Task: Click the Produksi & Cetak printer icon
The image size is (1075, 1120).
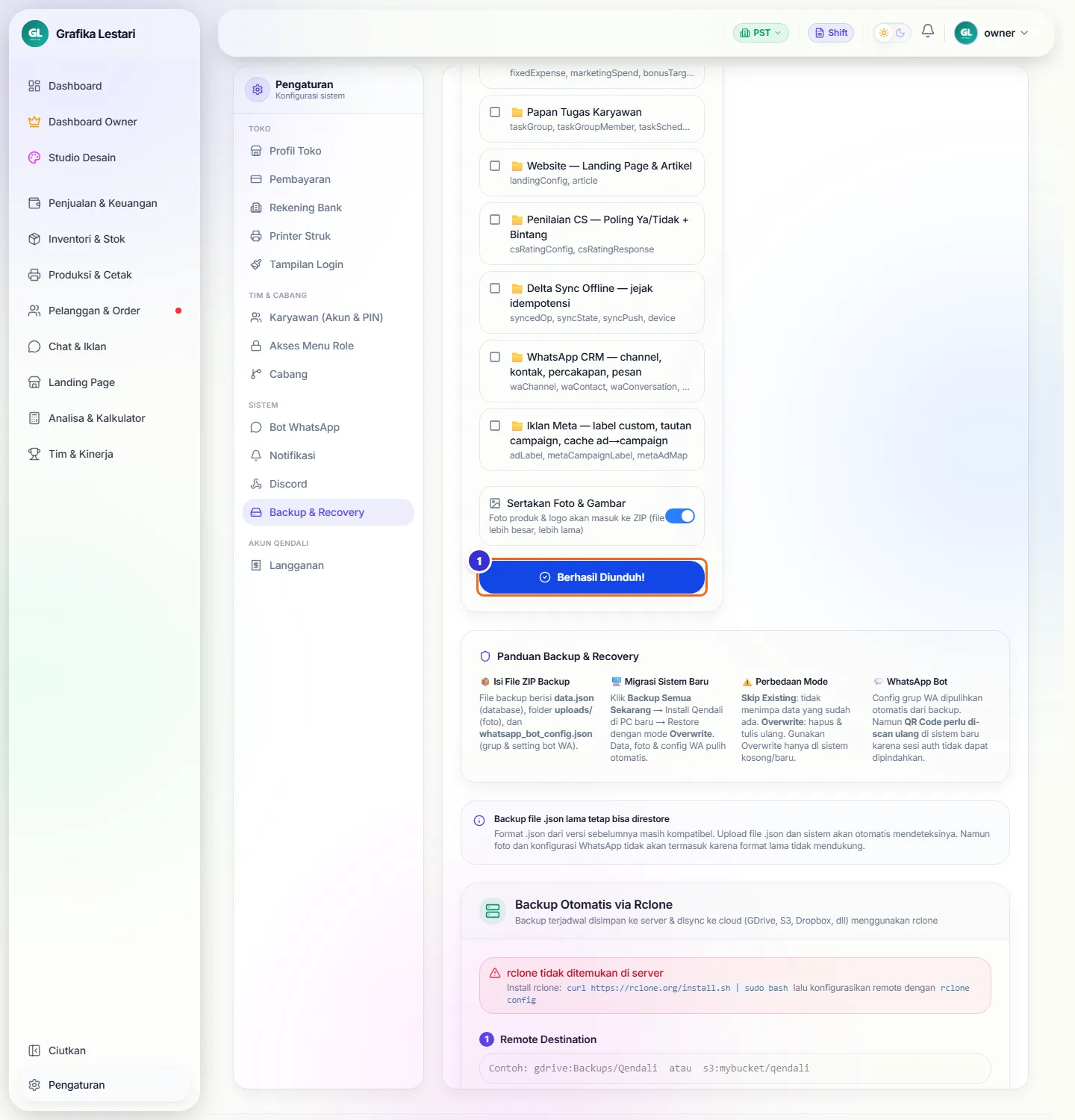Action: click(x=34, y=275)
